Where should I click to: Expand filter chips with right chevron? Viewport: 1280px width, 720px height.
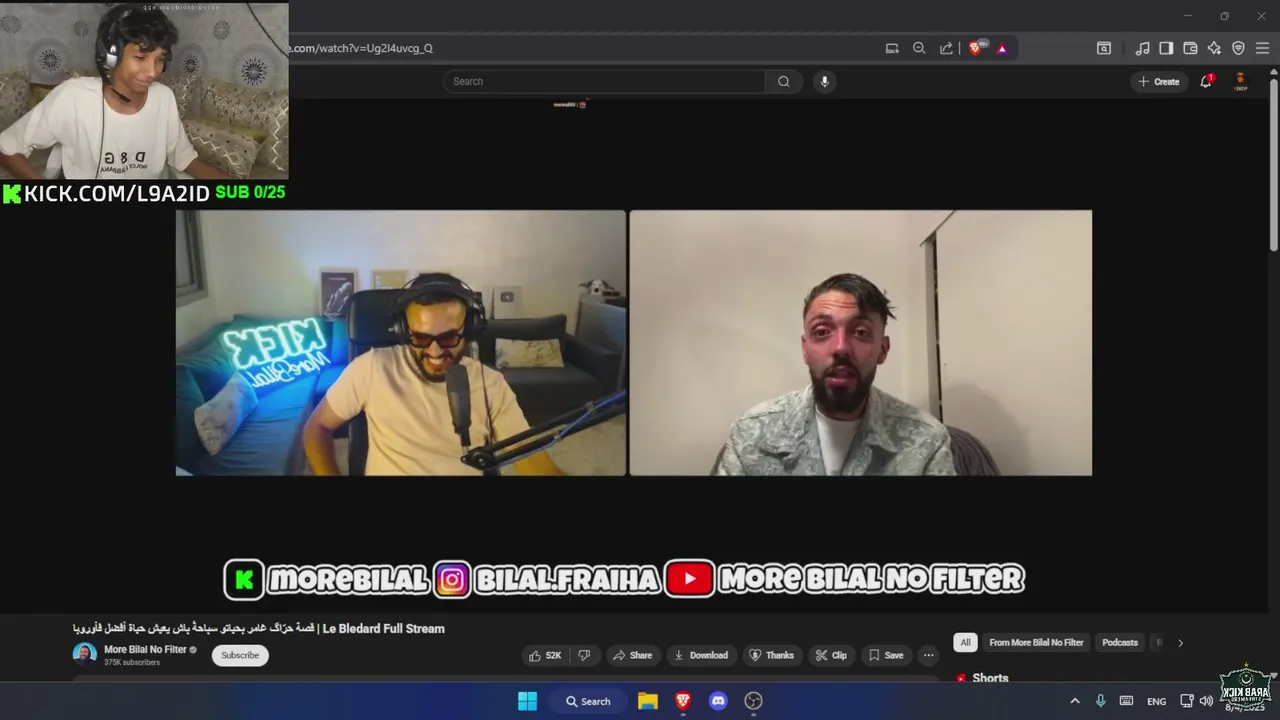click(x=1180, y=643)
